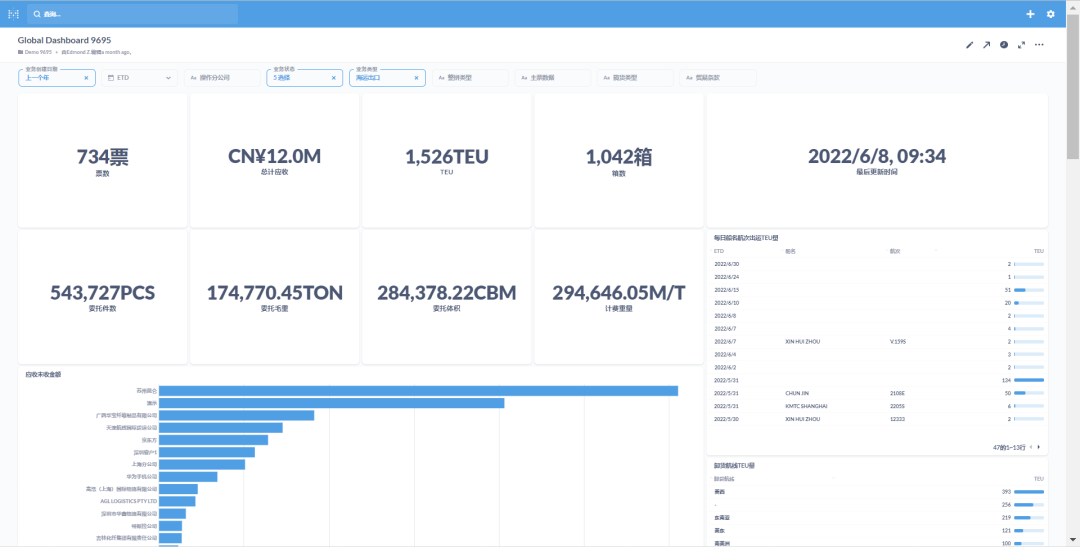Clear the 5 选择 status filter
This screenshot has width=1080, height=547.
(334, 78)
